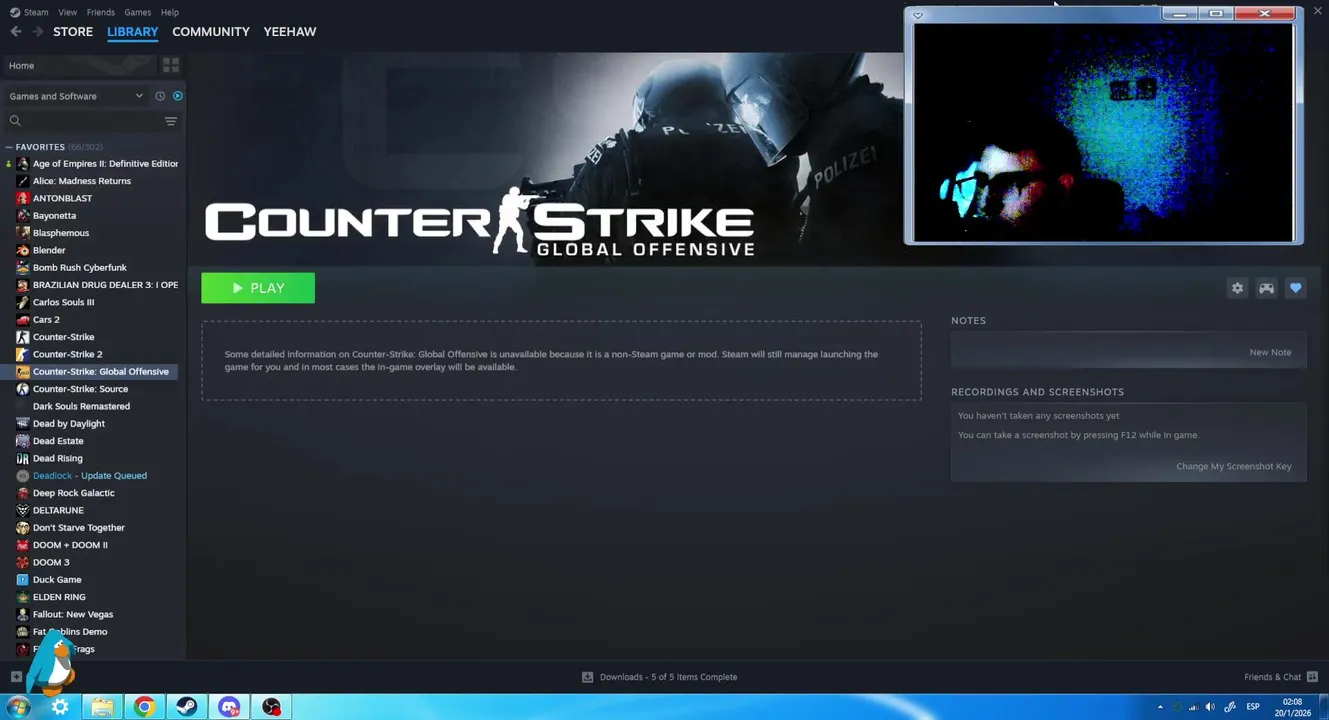
Task: Click the Dead by Daylight icon
Action: click(23, 424)
